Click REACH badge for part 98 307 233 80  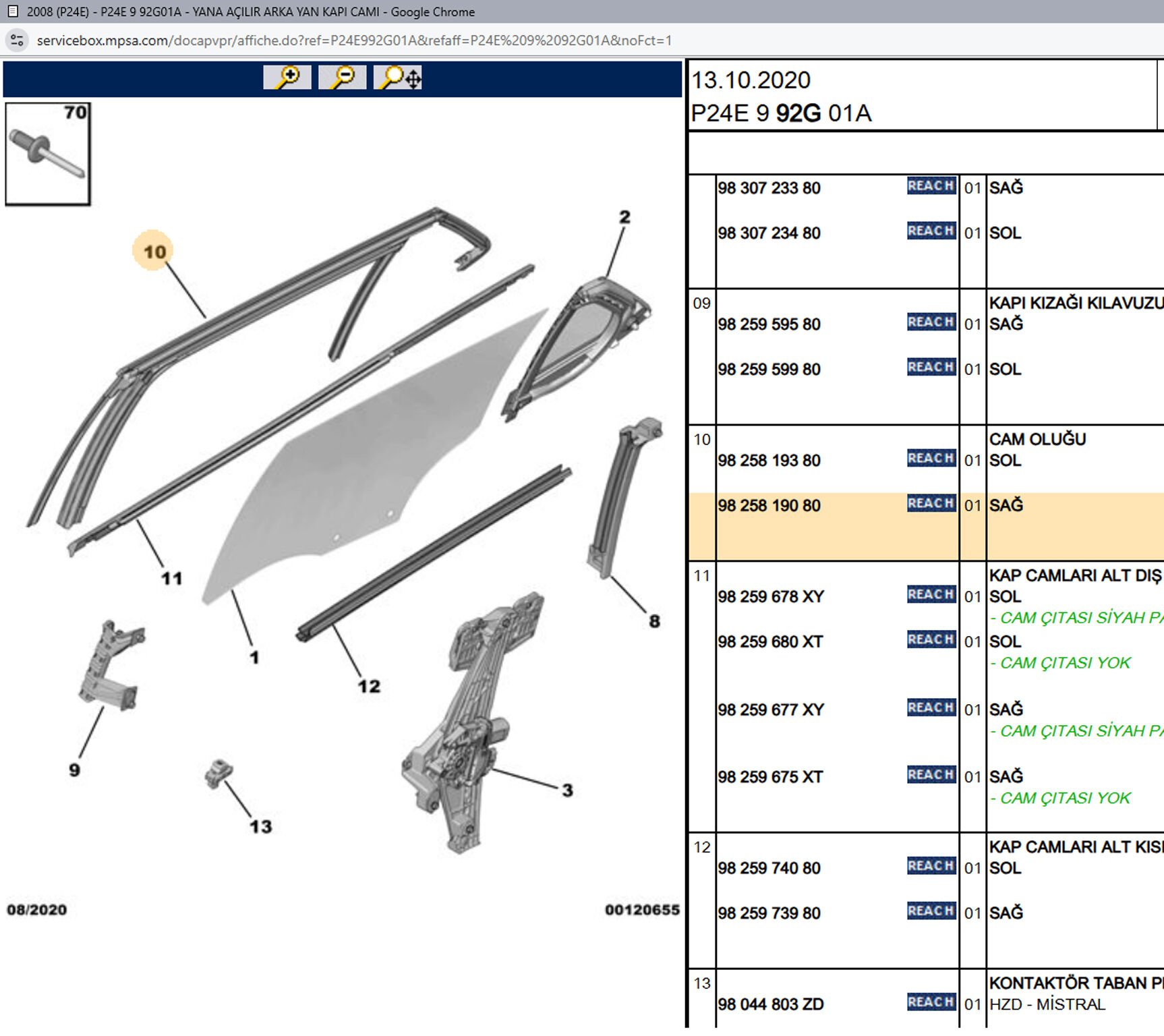931,186
